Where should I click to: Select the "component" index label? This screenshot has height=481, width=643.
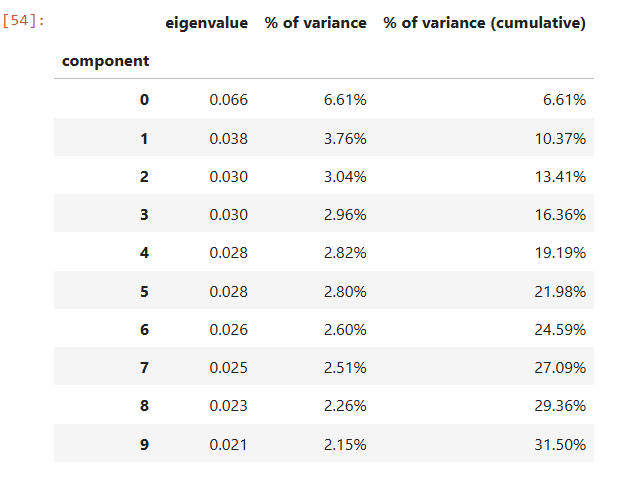pos(105,60)
